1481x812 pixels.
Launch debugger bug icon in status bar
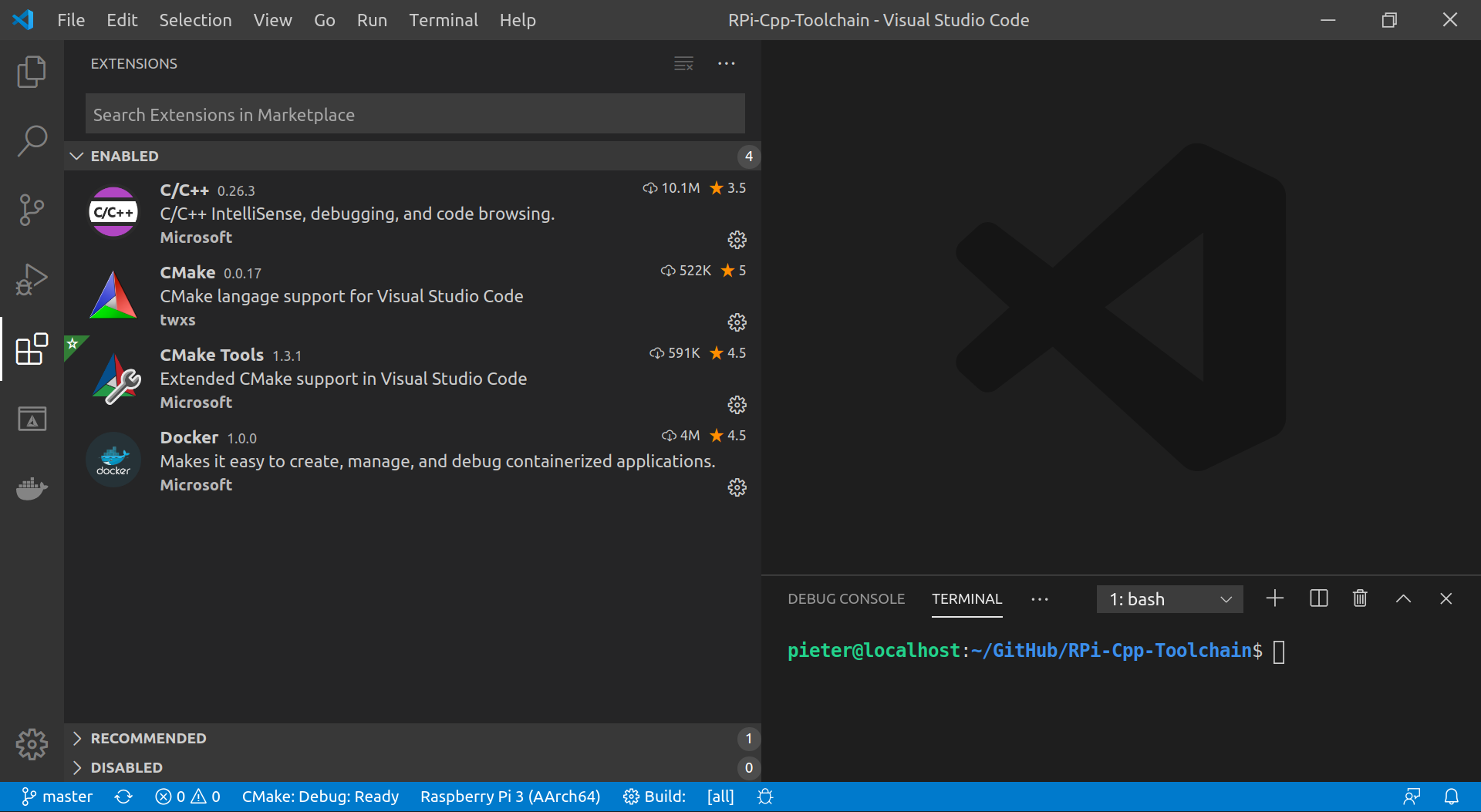(x=765, y=797)
